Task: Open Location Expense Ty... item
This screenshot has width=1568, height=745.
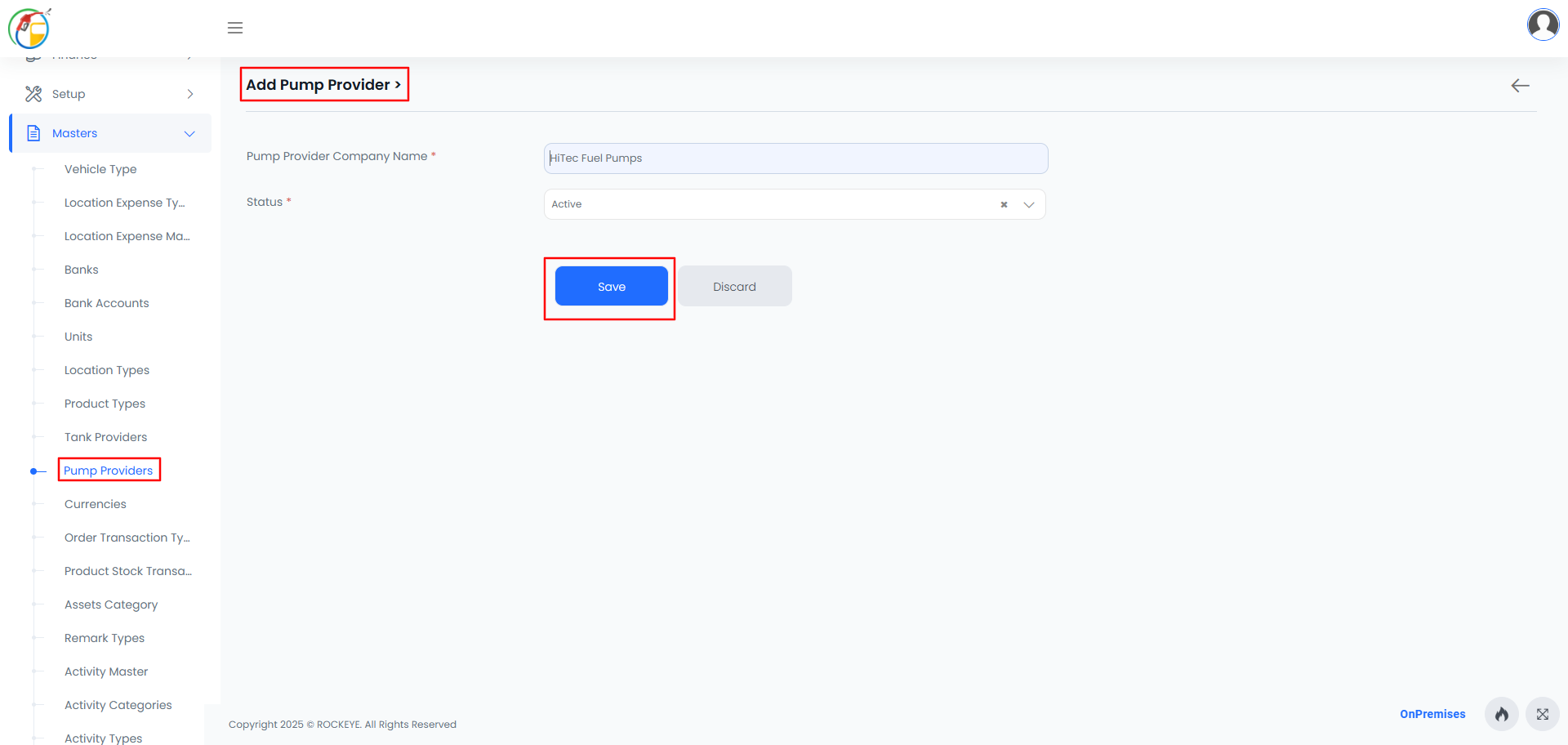Action: pyautogui.click(x=125, y=203)
